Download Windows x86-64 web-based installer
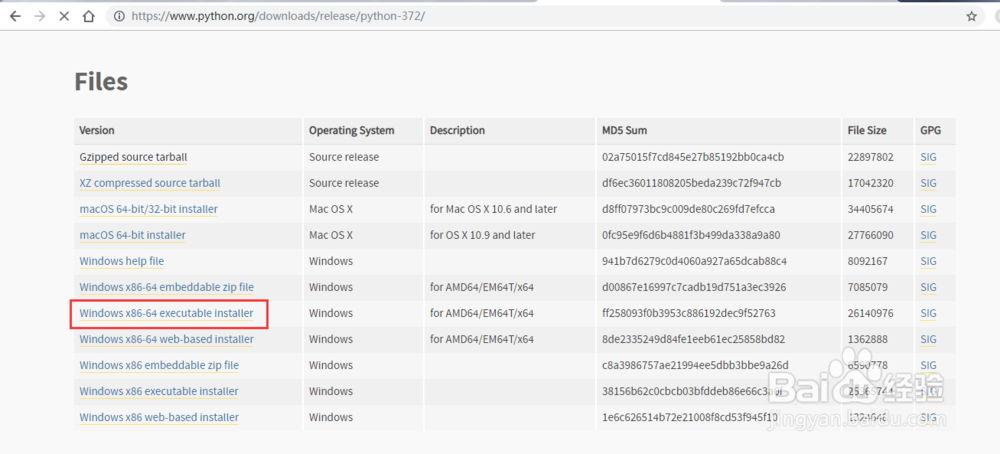Screen dimensions: 1000x454 [x=166, y=339]
